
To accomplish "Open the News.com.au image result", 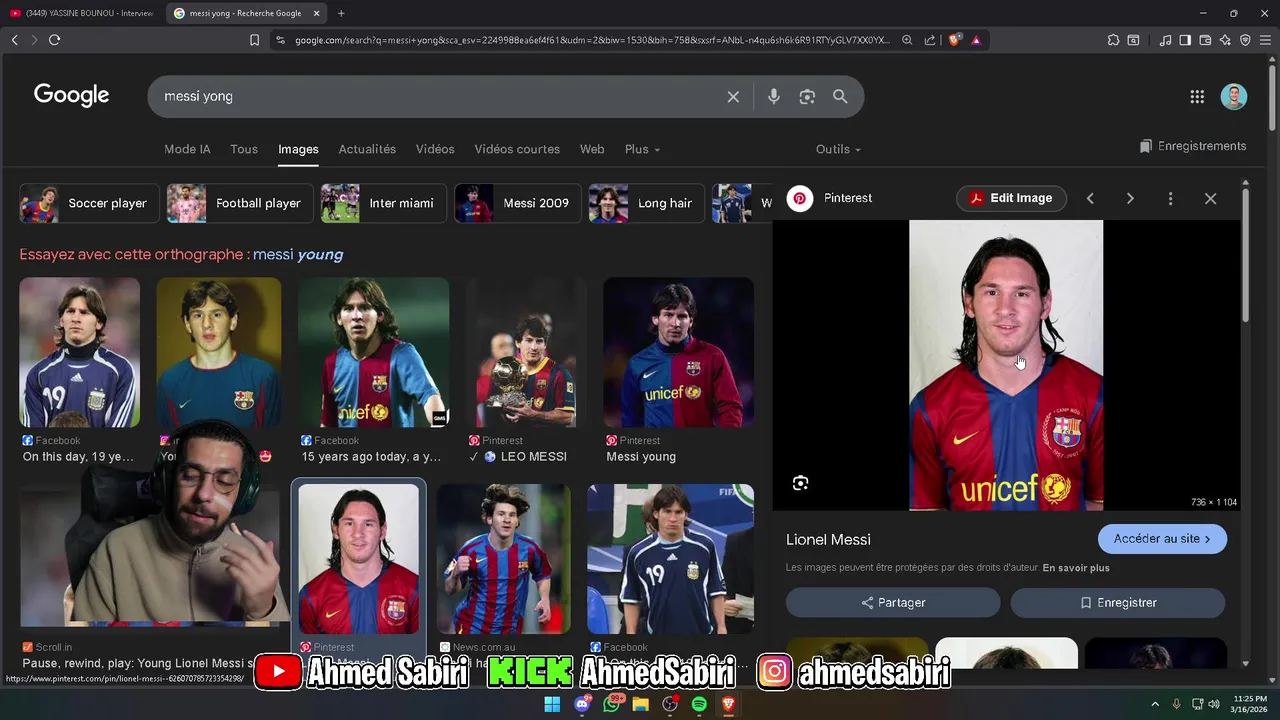I will [503, 559].
